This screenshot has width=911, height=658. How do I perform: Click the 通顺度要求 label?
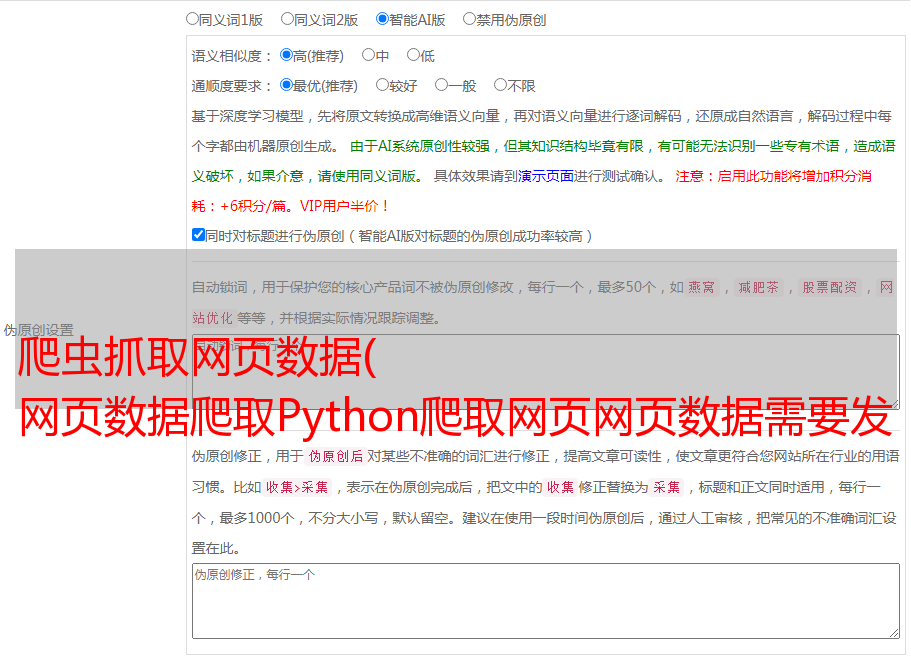tap(232, 87)
